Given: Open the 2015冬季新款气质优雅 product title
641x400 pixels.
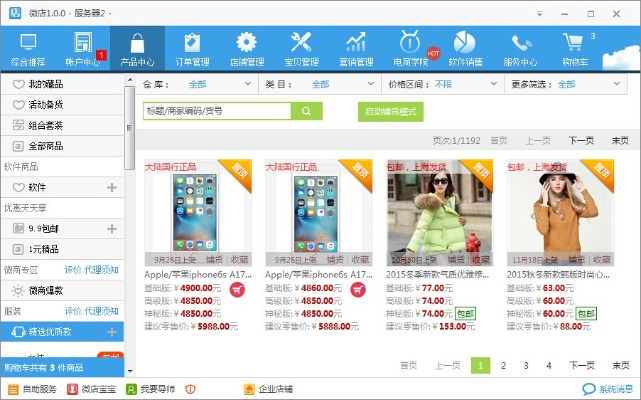Looking at the screenshot, I should point(437,274).
